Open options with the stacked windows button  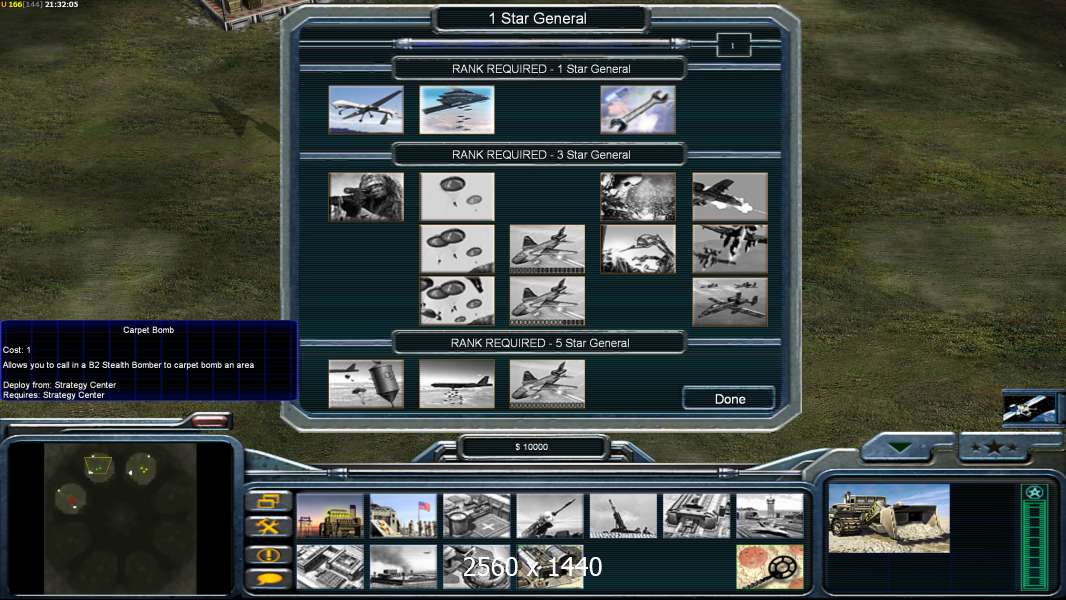(269, 501)
